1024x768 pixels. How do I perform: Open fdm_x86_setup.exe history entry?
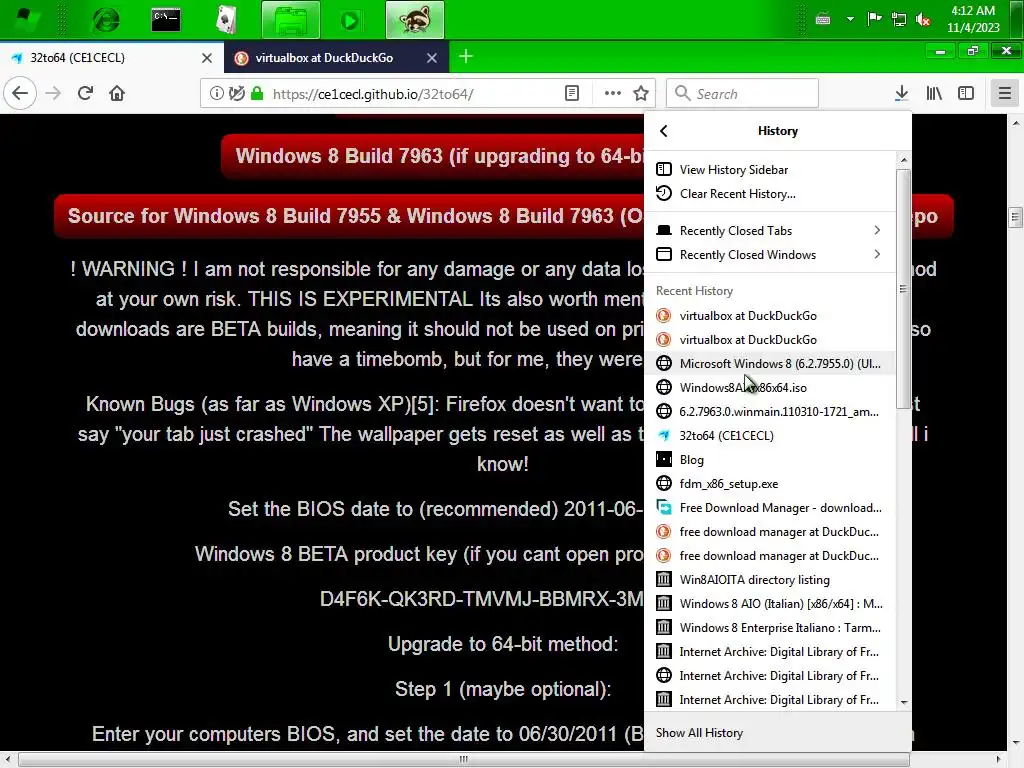click(x=769, y=484)
